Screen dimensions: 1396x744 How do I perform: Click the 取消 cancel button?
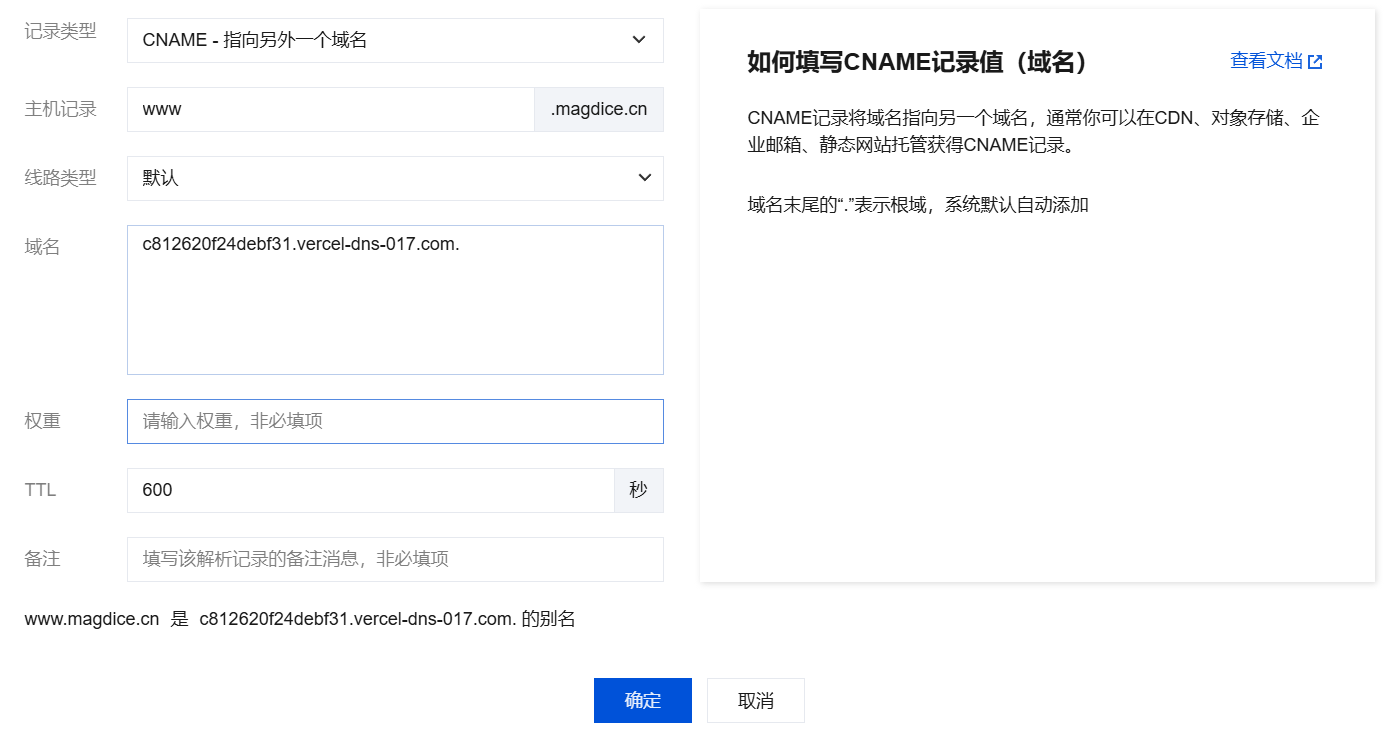point(755,700)
